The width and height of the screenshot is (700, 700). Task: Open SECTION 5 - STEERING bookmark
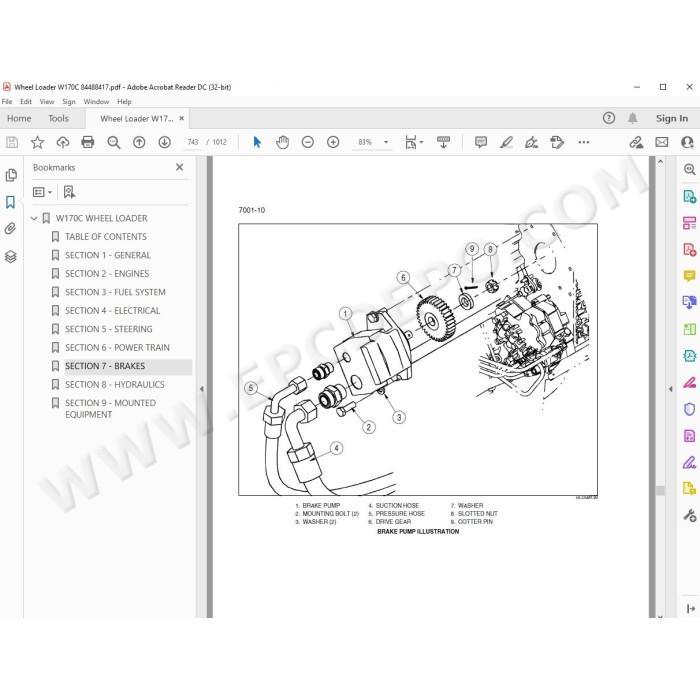point(108,329)
